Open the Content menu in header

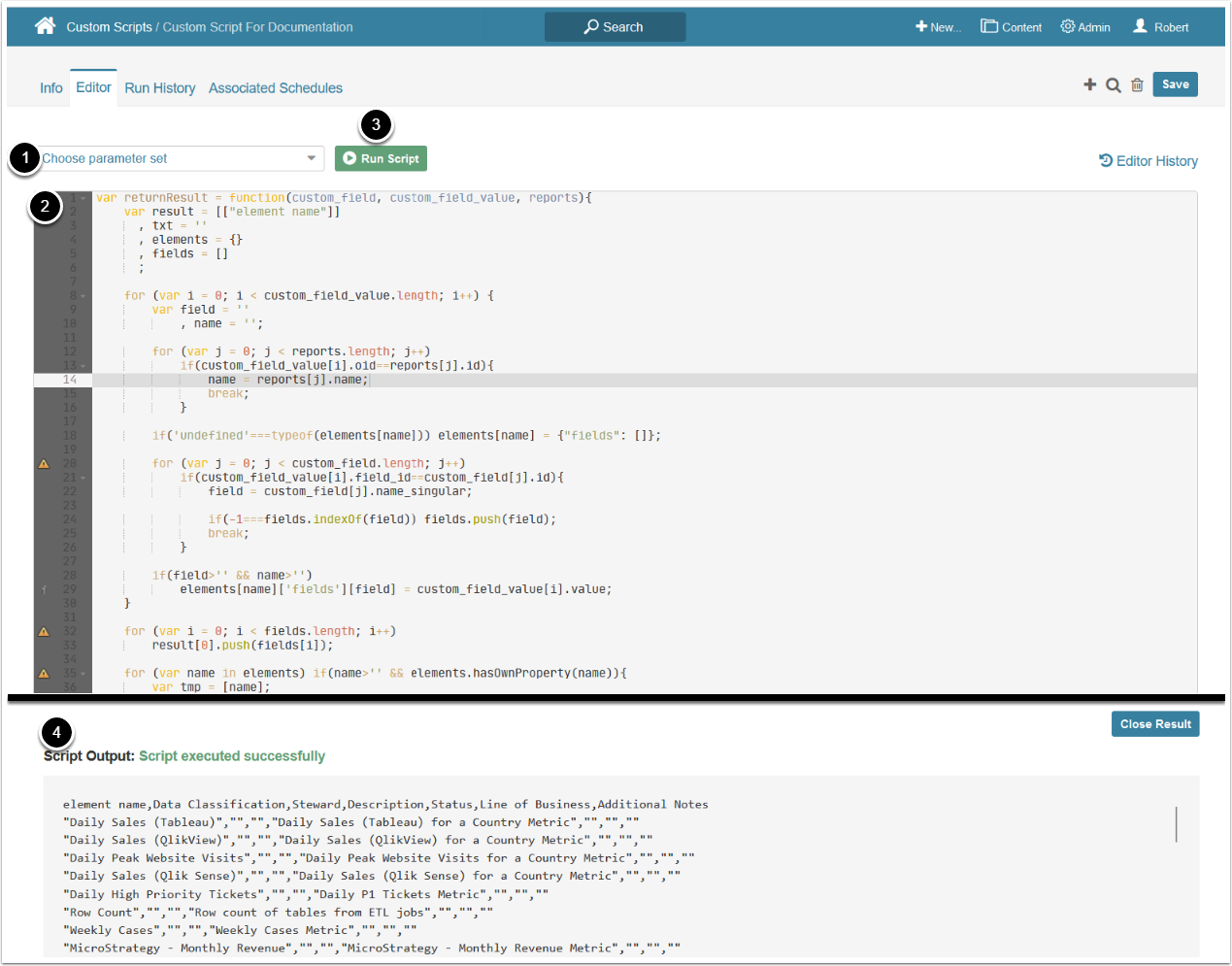[1011, 27]
